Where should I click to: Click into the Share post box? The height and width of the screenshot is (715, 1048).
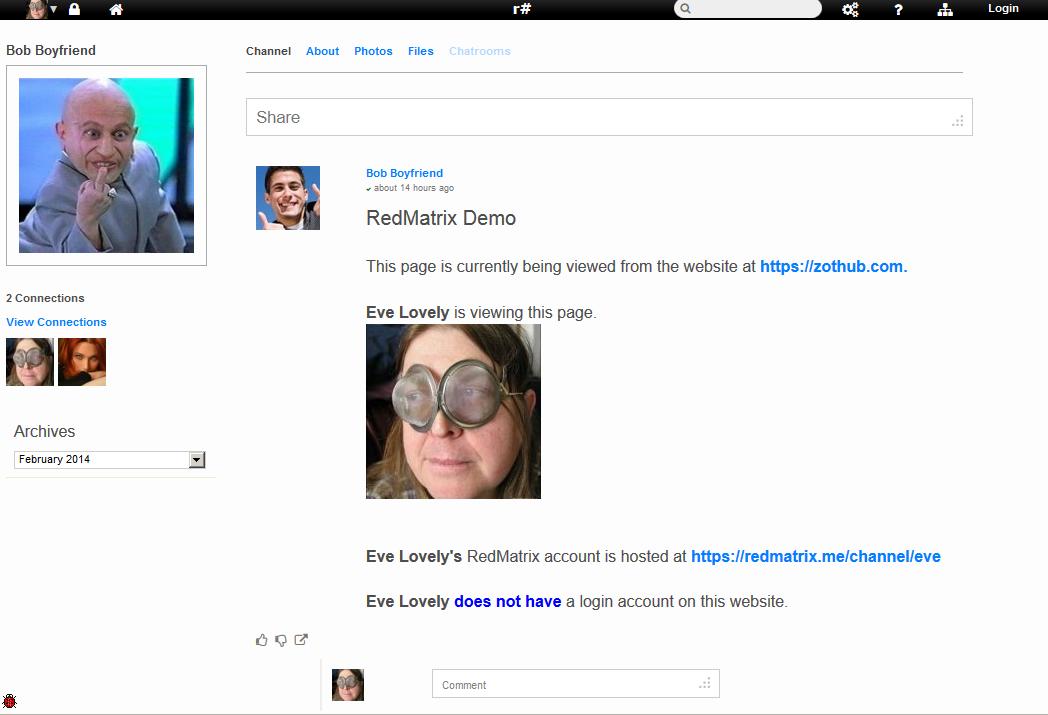[x=609, y=117]
